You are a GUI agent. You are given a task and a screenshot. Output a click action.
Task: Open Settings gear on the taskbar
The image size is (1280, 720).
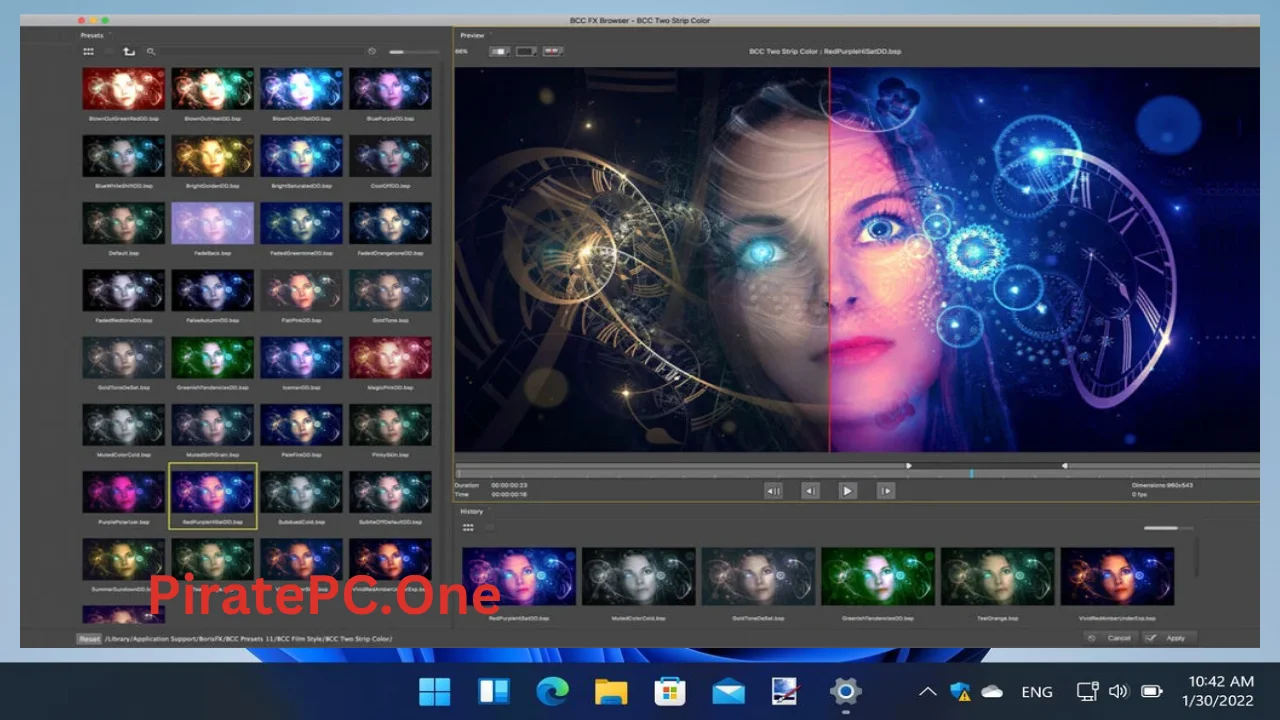pos(845,691)
